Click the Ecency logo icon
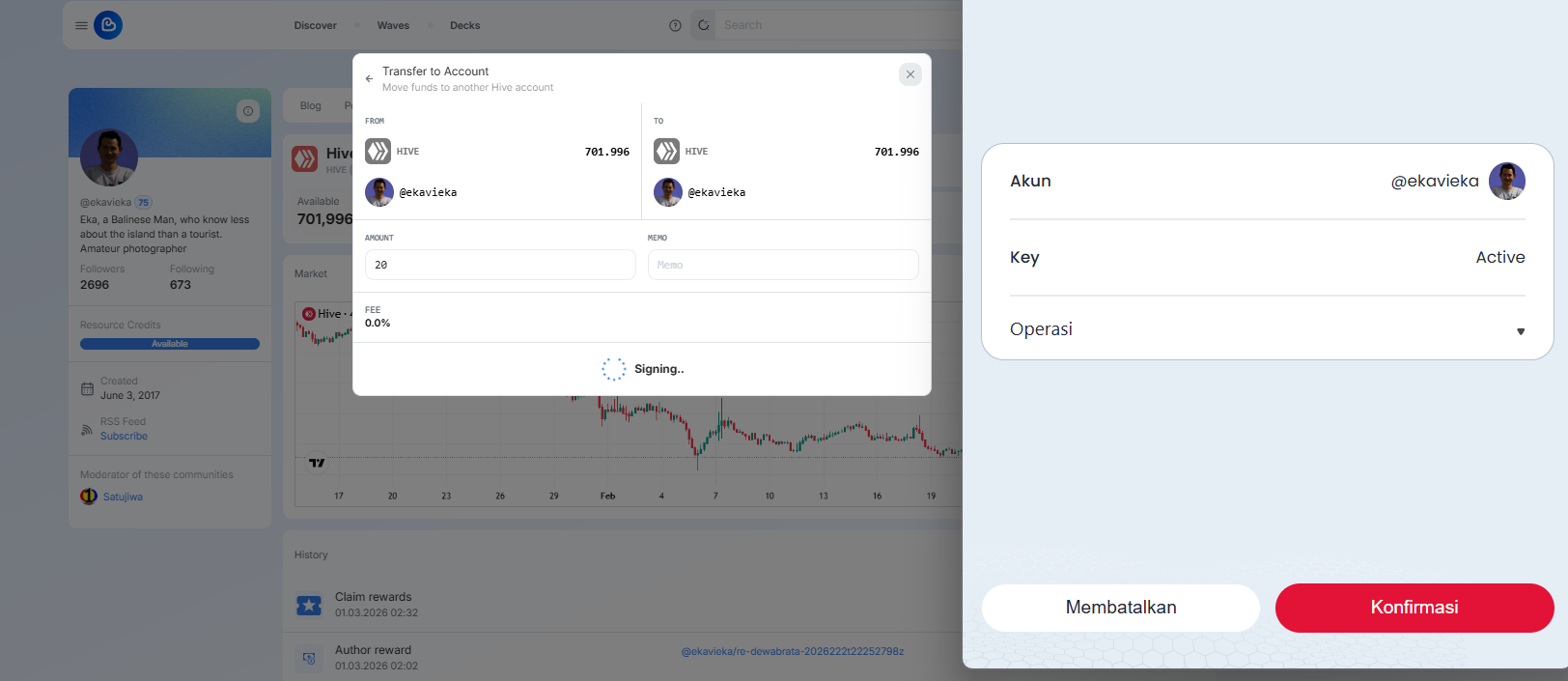The height and width of the screenshot is (681, 1568). (x=108, y=25)
